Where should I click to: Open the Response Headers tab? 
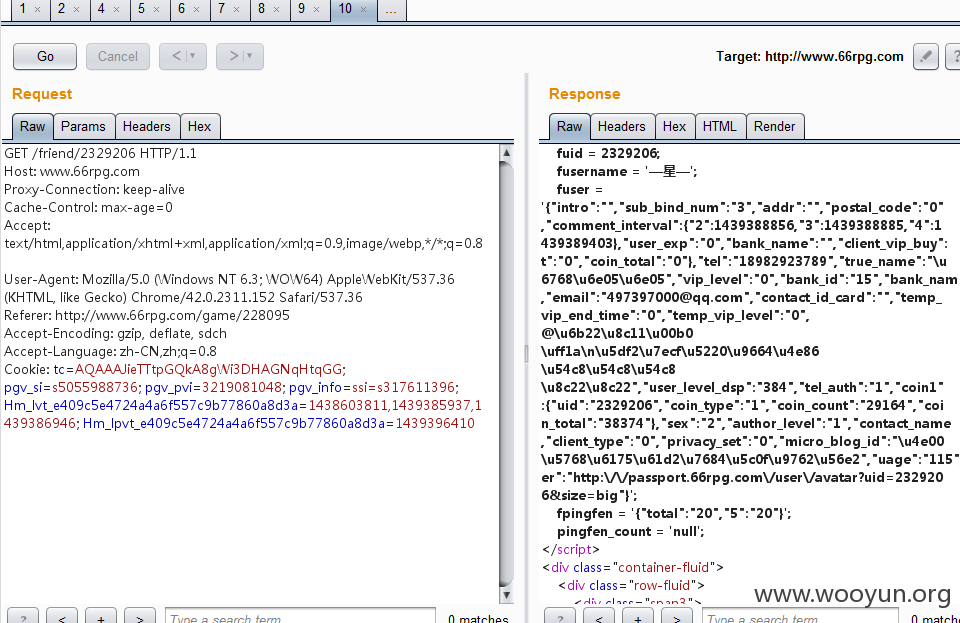point(621,127)
